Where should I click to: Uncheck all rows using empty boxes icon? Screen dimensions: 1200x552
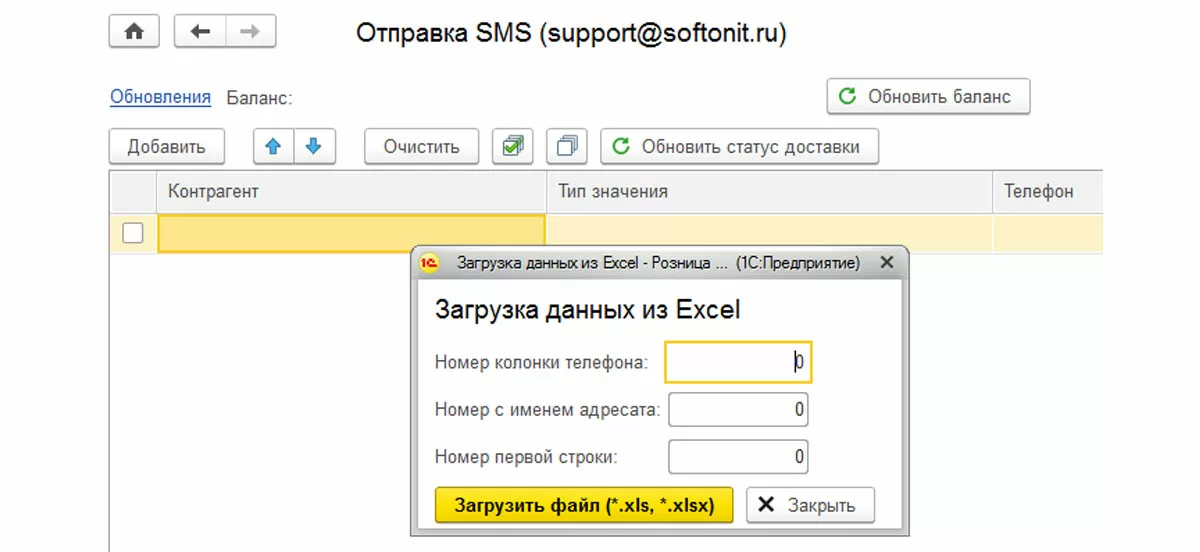(567, 146)
